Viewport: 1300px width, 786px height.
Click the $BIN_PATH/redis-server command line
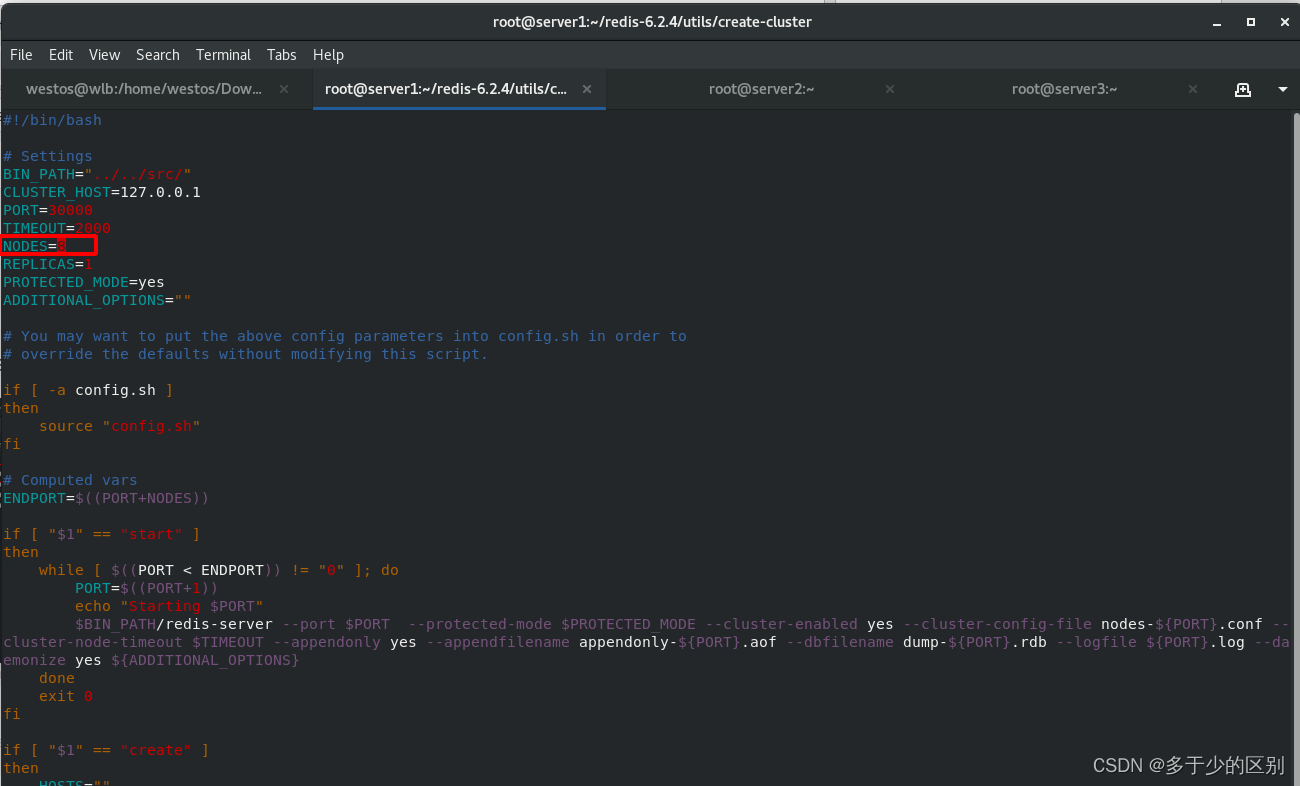tap(646, 642)
